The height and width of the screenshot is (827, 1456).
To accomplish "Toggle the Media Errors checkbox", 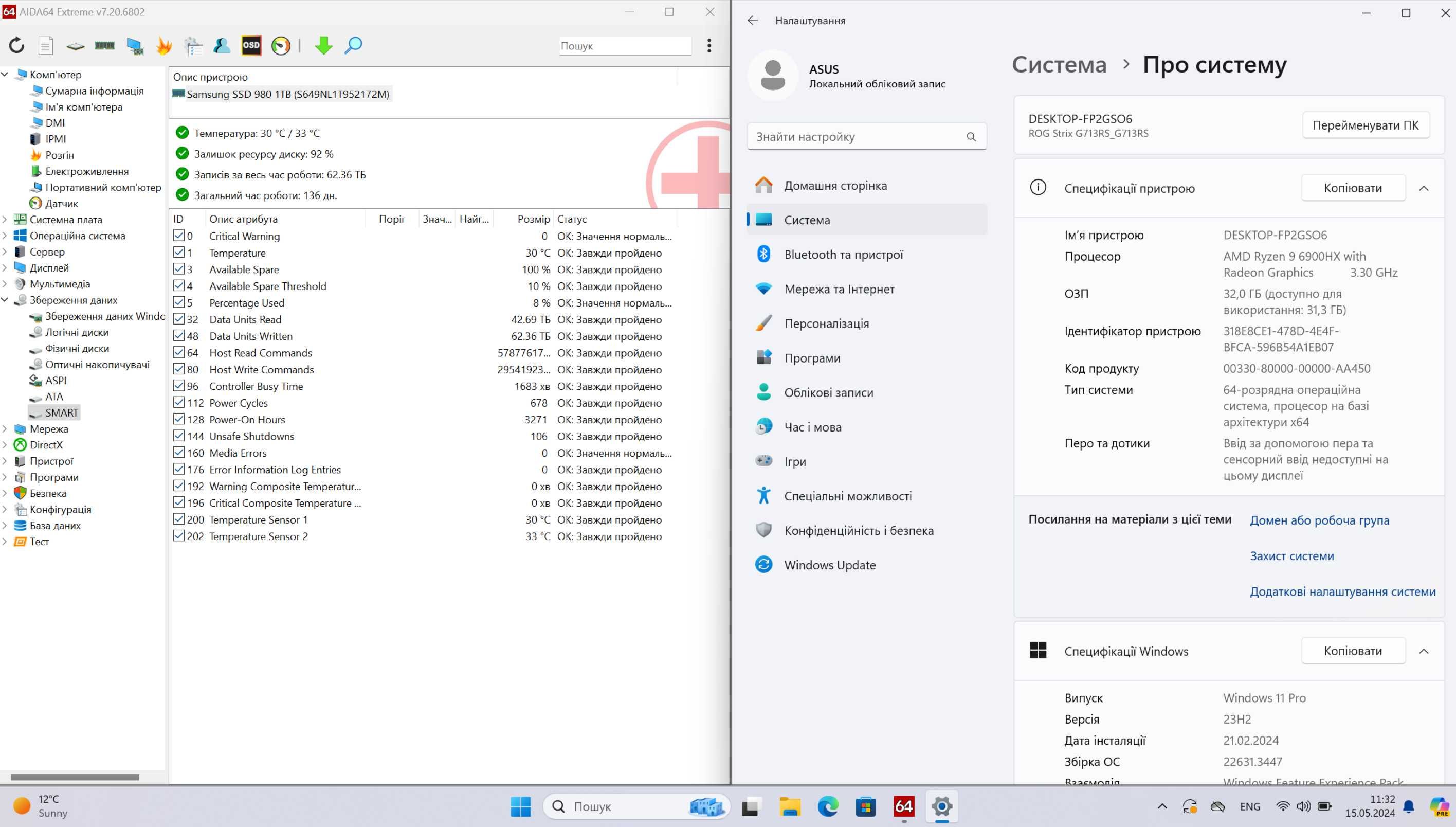I will [x=179, y=452].
